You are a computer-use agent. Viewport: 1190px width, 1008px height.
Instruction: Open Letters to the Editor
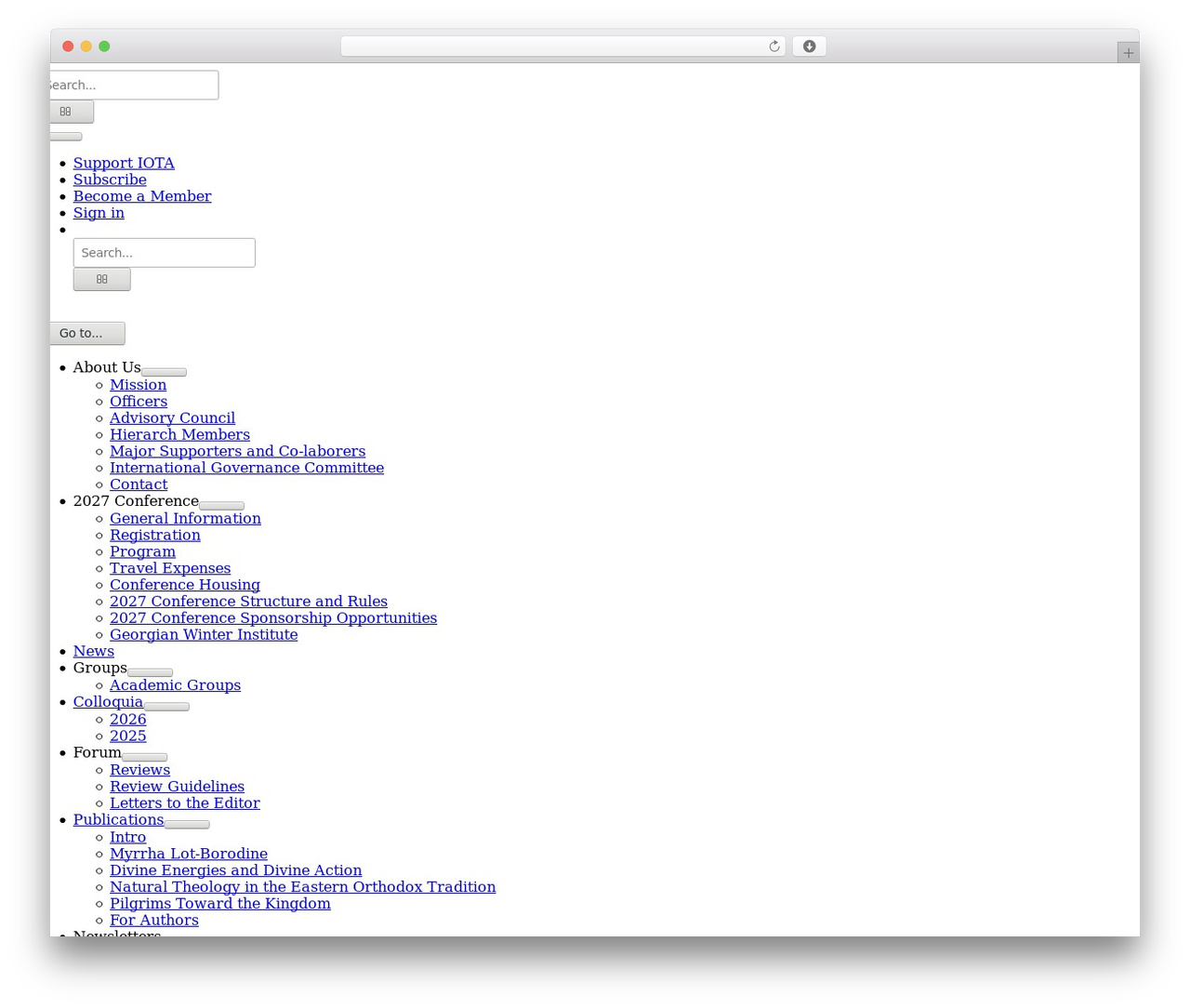click(x=185, y=803)
